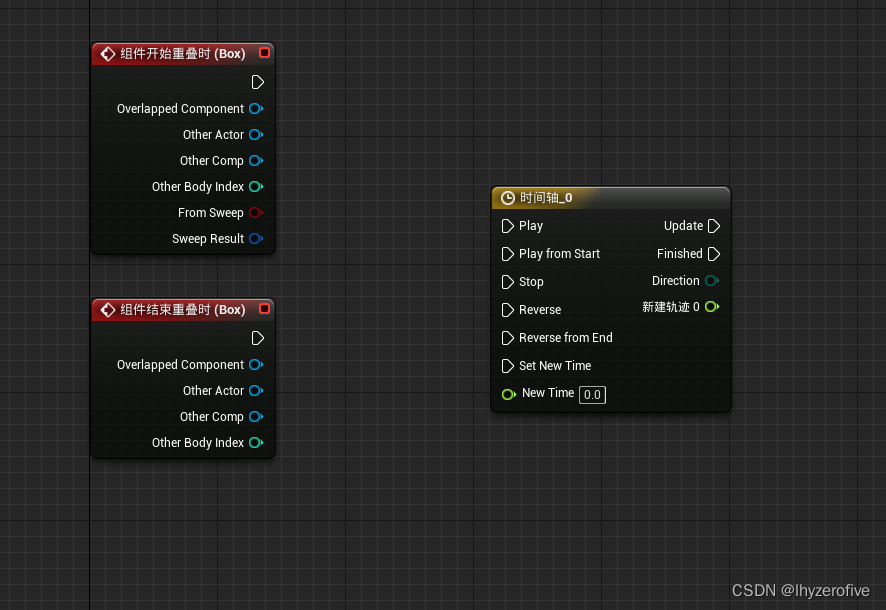
Task: Click the New Time value field showing 0.0
Action: point(592,395)
